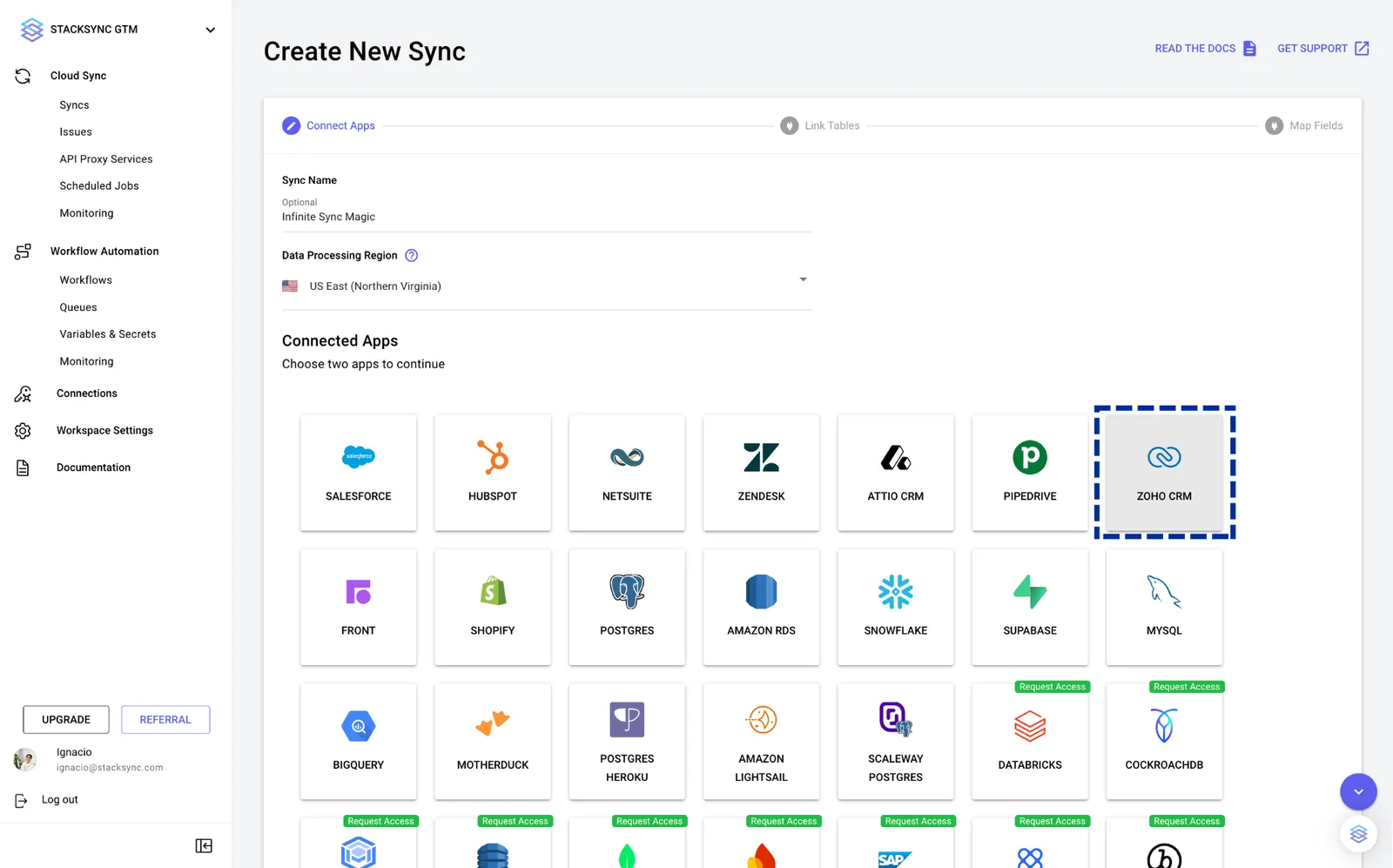The width and height of the screenshot is (1393, 868).
Task: Log out of the account
Action: tap(59, 799)
